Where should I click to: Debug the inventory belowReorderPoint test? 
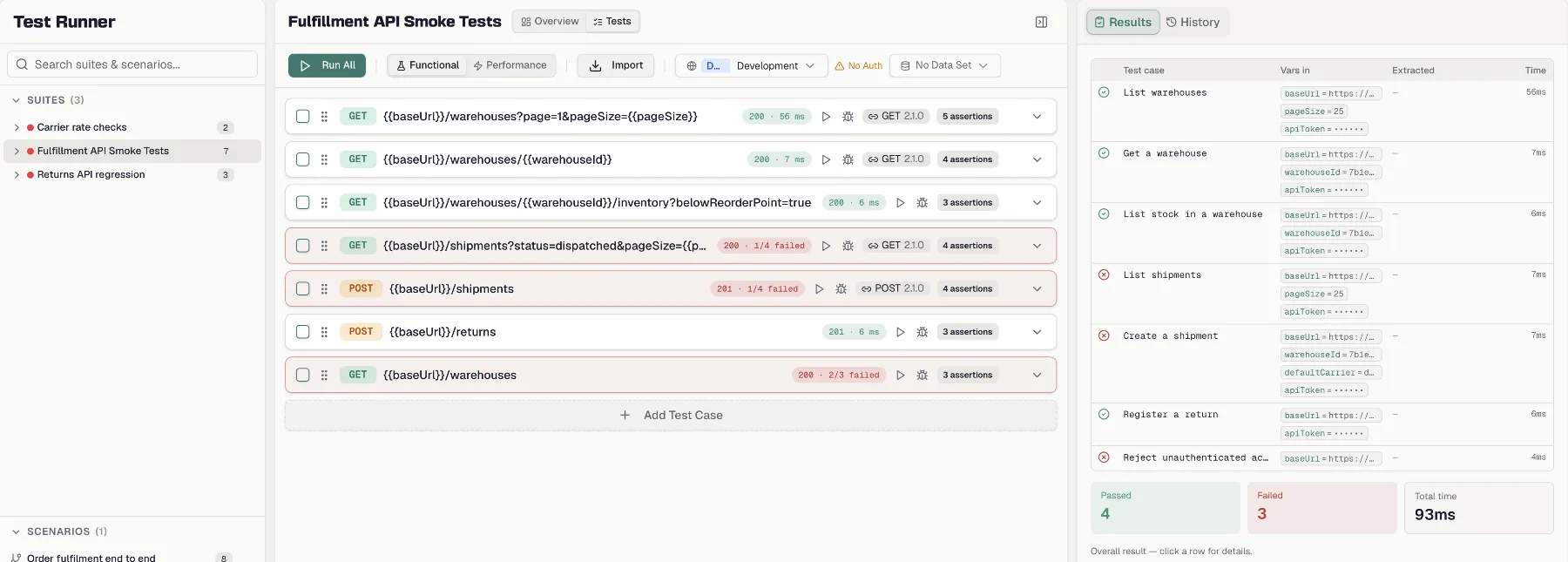tap(923, 203)
